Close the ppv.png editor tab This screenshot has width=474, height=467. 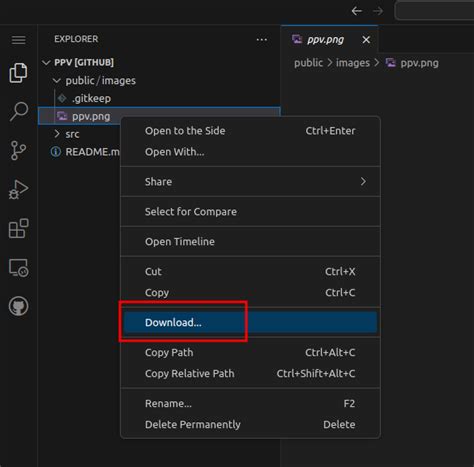point(366,40)
